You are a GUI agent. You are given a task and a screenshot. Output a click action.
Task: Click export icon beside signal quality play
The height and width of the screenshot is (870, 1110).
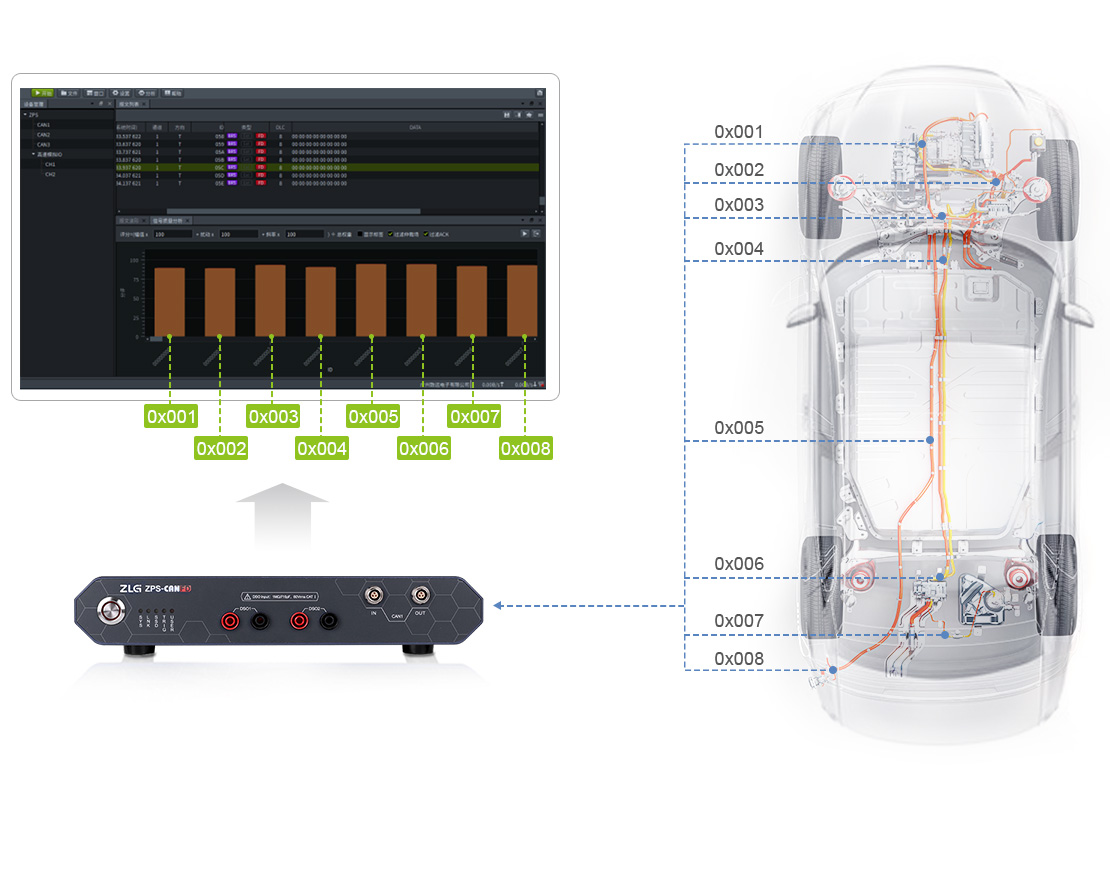click(537, 233)
